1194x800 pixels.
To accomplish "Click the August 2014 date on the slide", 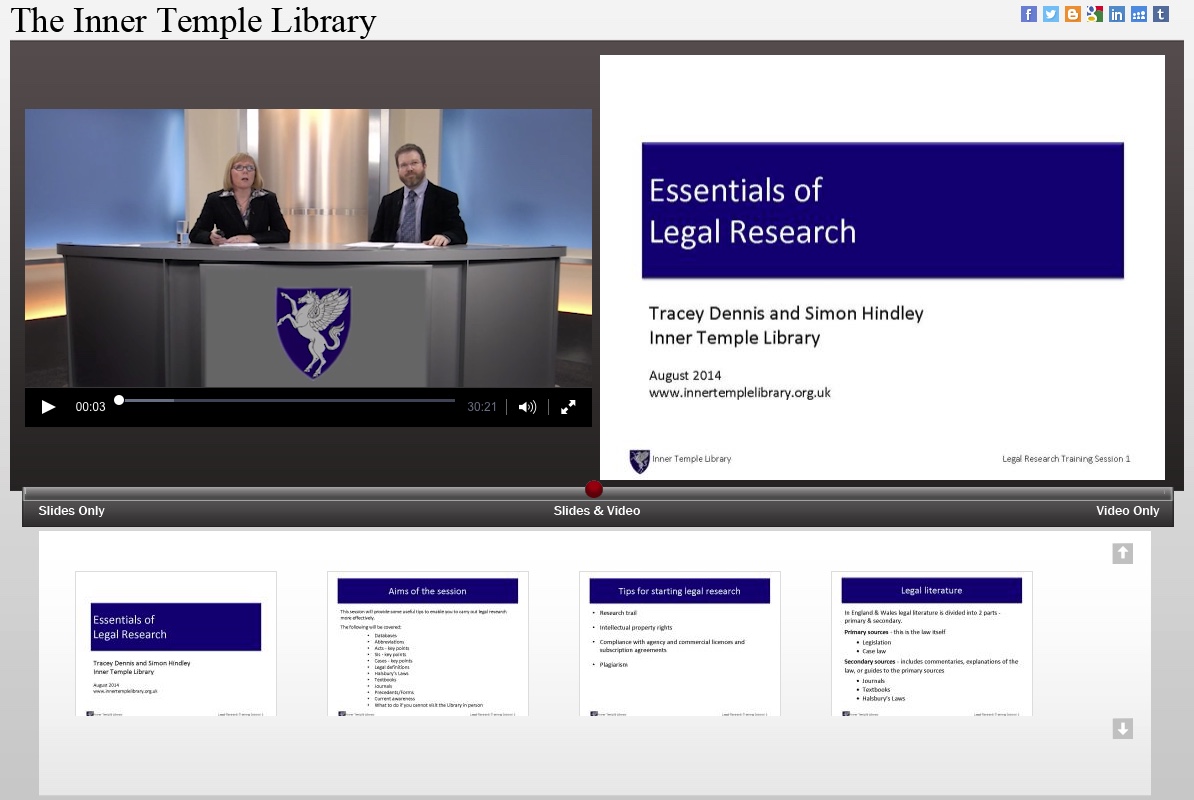I will (x=685, y=375).
